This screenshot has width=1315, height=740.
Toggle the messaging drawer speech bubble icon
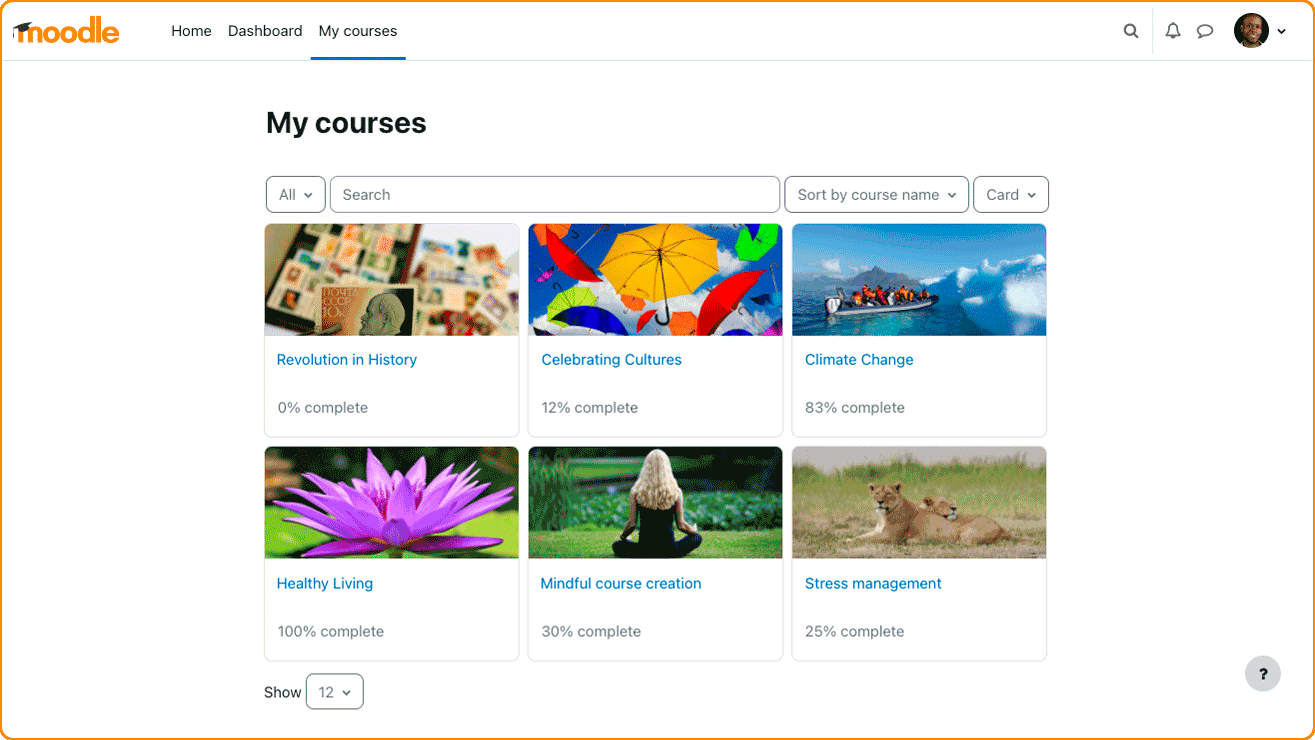tap(1205, 31)
